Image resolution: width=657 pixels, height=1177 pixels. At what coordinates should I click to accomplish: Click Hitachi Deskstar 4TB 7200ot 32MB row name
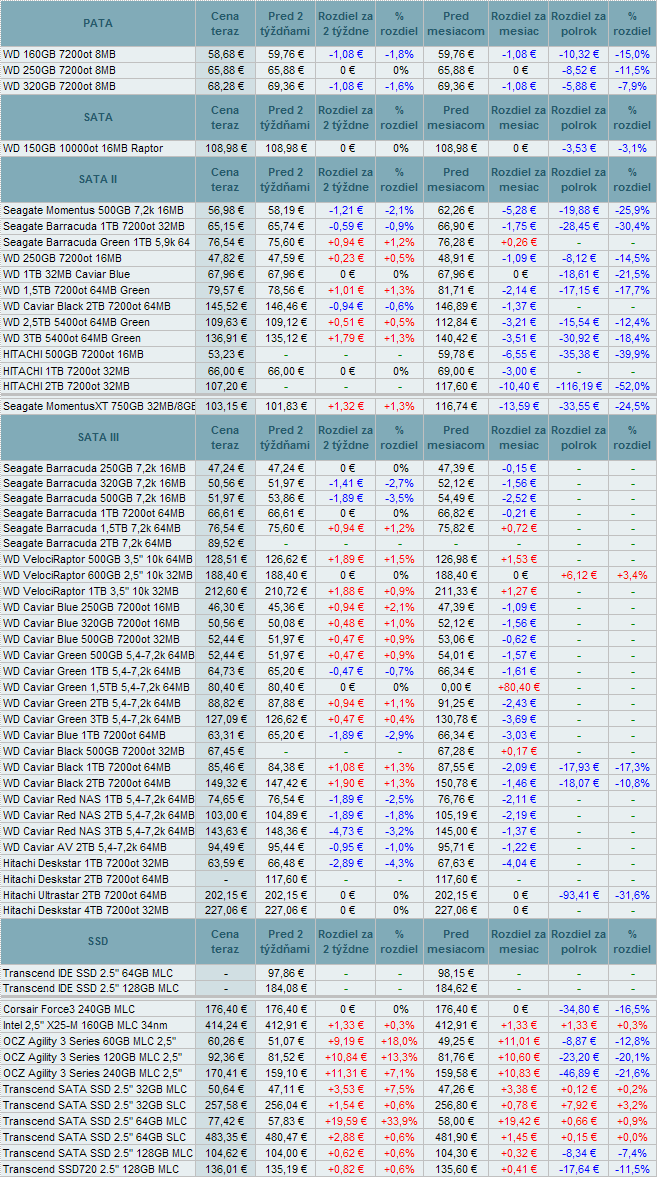point(86,911)
